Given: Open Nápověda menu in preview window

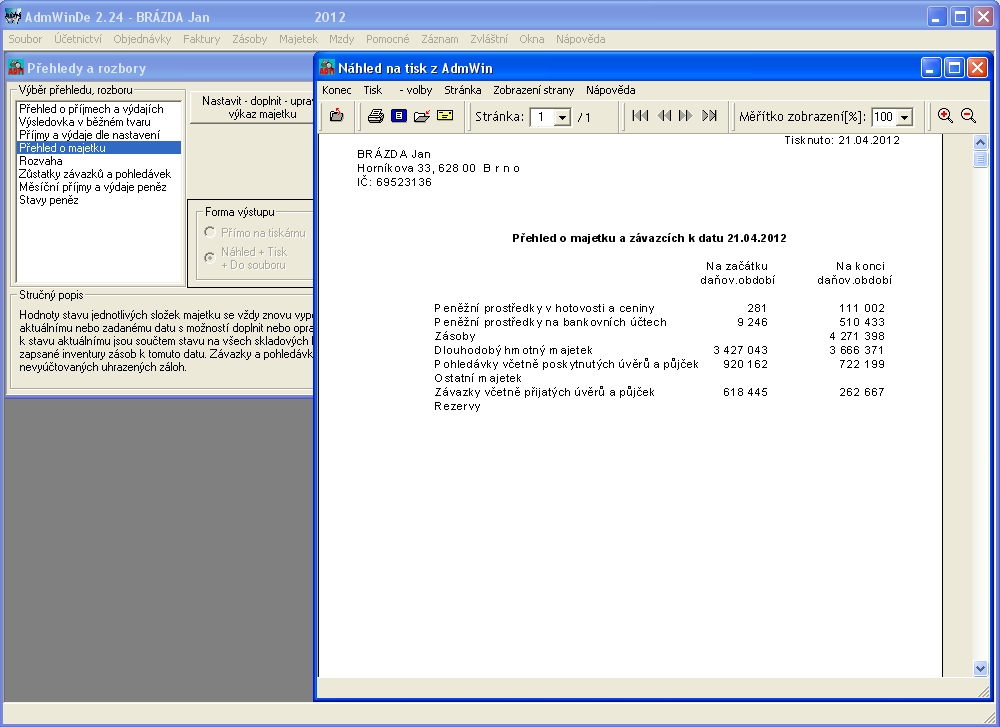Looking at the screenshot, I should click(610, 90).
